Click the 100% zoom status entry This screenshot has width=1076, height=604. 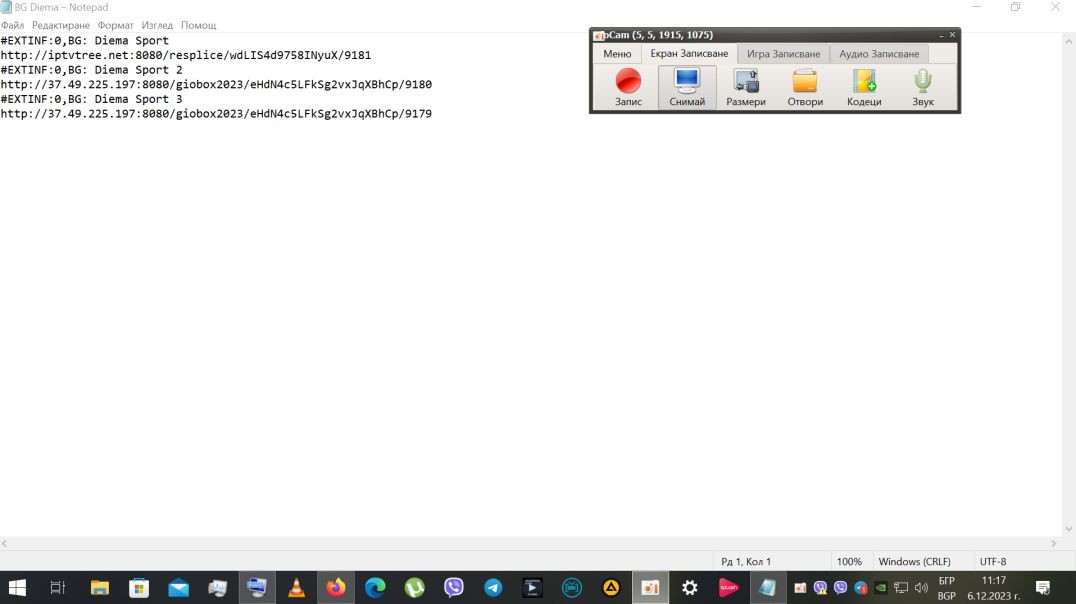[x=849, y=561]
